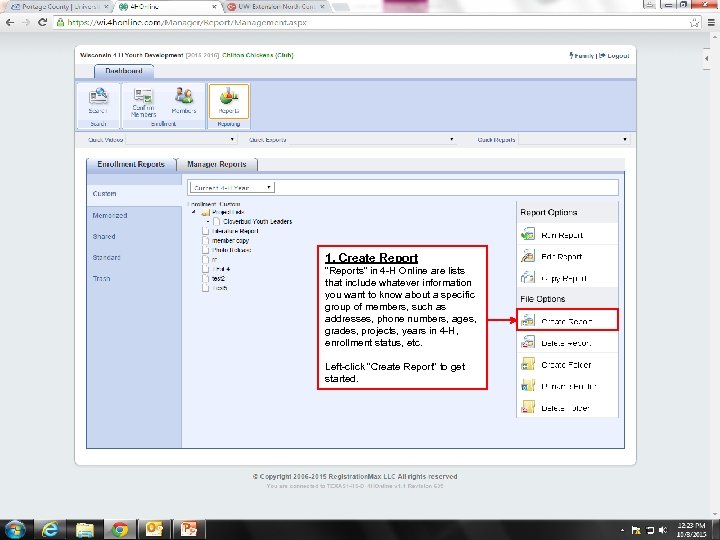Click Delete Report under File Options
Viewport: 720px width, 540px height.
[x=567, y=343]
